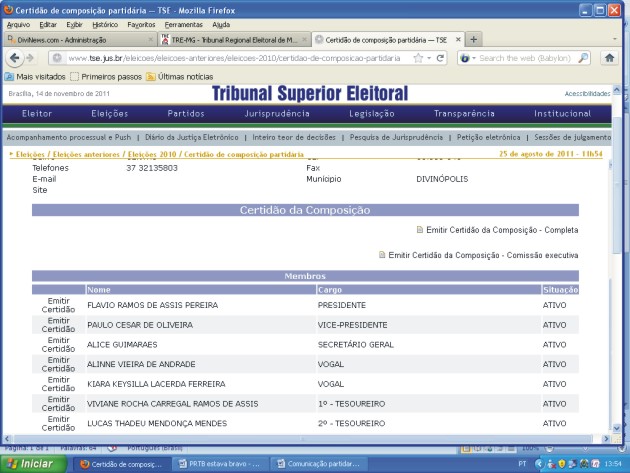Open a new tab with plus button

click(473, 39)
